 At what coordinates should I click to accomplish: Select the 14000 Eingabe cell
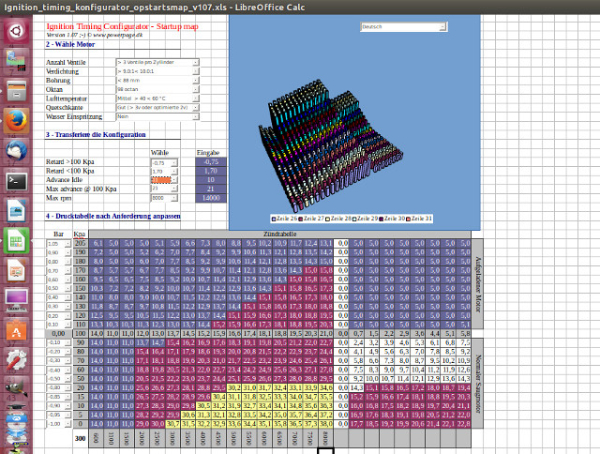[209, 197]
